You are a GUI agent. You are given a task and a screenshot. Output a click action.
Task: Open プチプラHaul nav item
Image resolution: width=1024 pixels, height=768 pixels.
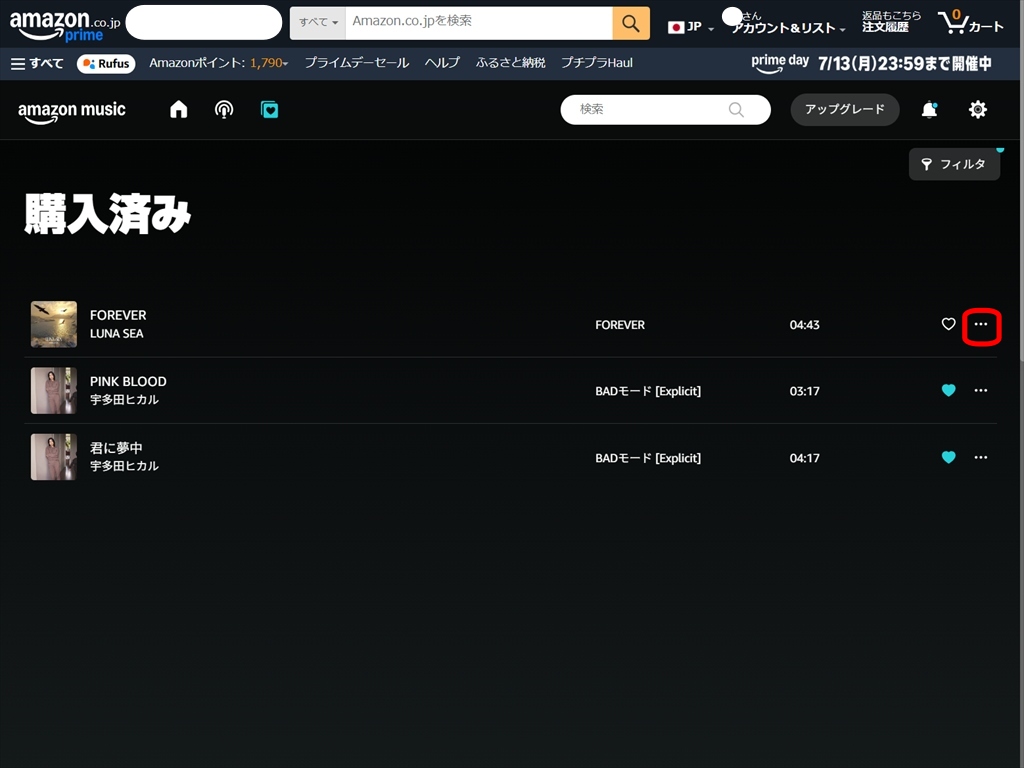597,63
